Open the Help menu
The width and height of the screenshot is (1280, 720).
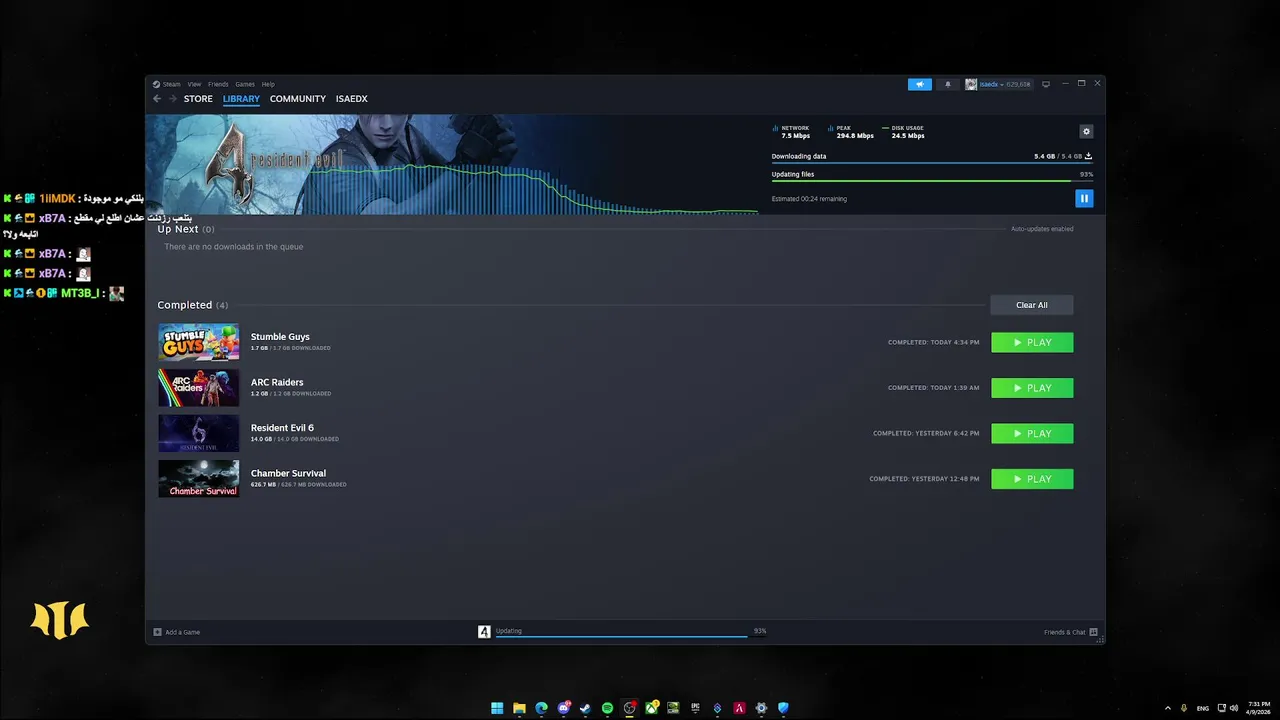click(x=268, y=84)
